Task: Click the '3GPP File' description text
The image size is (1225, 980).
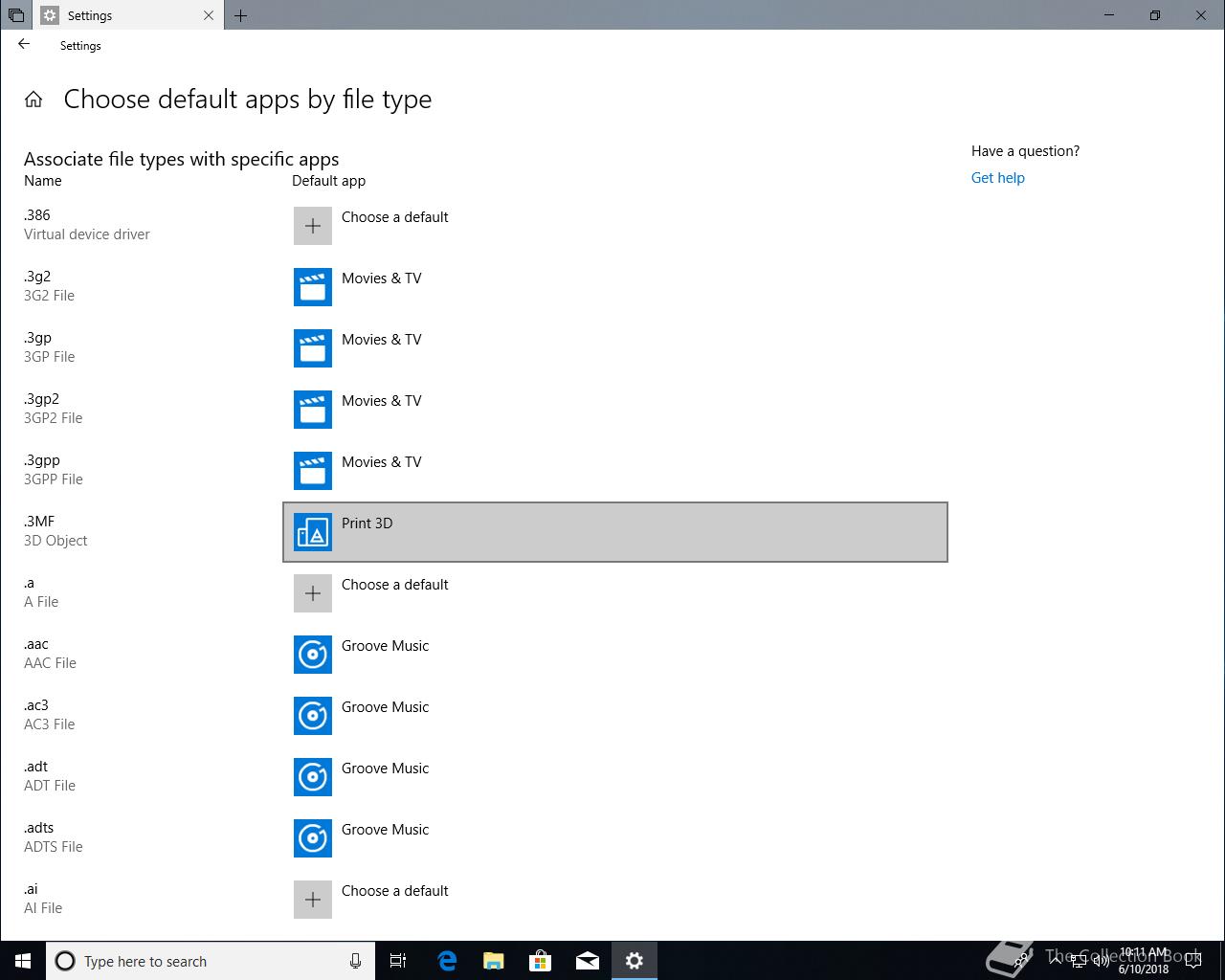Action: click(54, 479)
